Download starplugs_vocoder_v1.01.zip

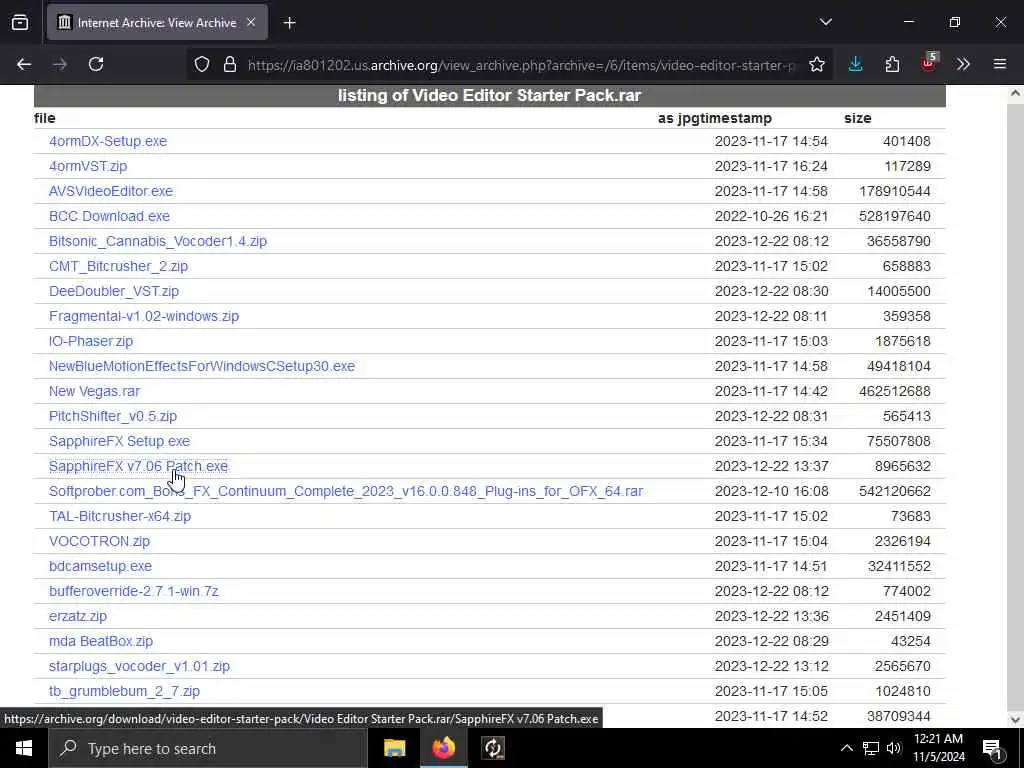pos(139,666)
